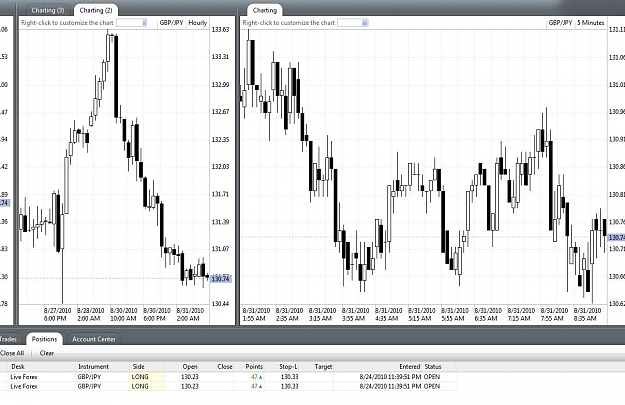625x405 pixels.
Task: Click the first row's OPEN status
Action: coord(432,377)
